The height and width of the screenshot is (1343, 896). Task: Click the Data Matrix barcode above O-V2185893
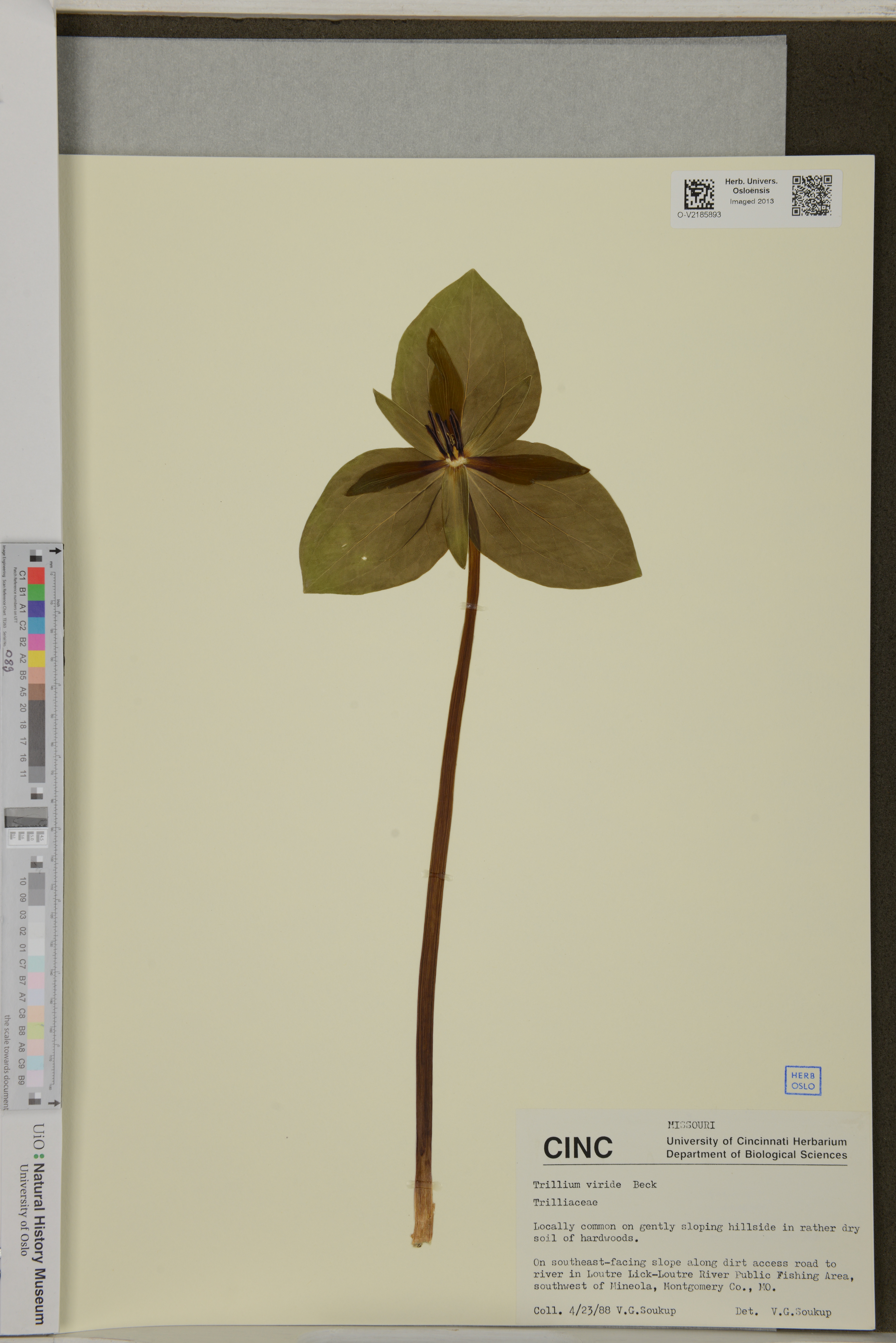pos(699,194)
